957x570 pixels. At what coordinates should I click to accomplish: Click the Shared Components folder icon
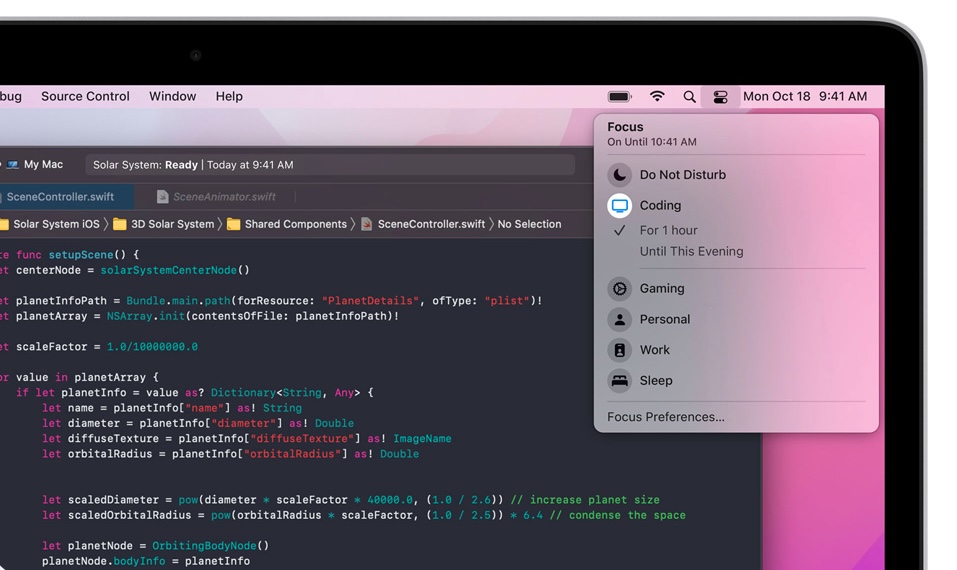[x=233, y=224]
